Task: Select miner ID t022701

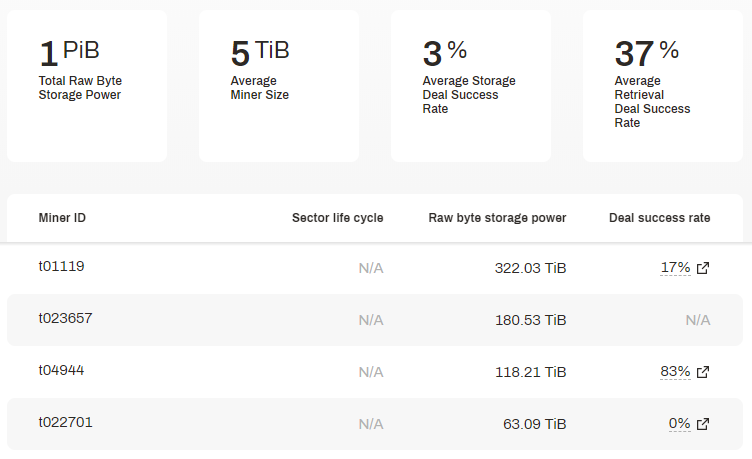Action: 65,422
